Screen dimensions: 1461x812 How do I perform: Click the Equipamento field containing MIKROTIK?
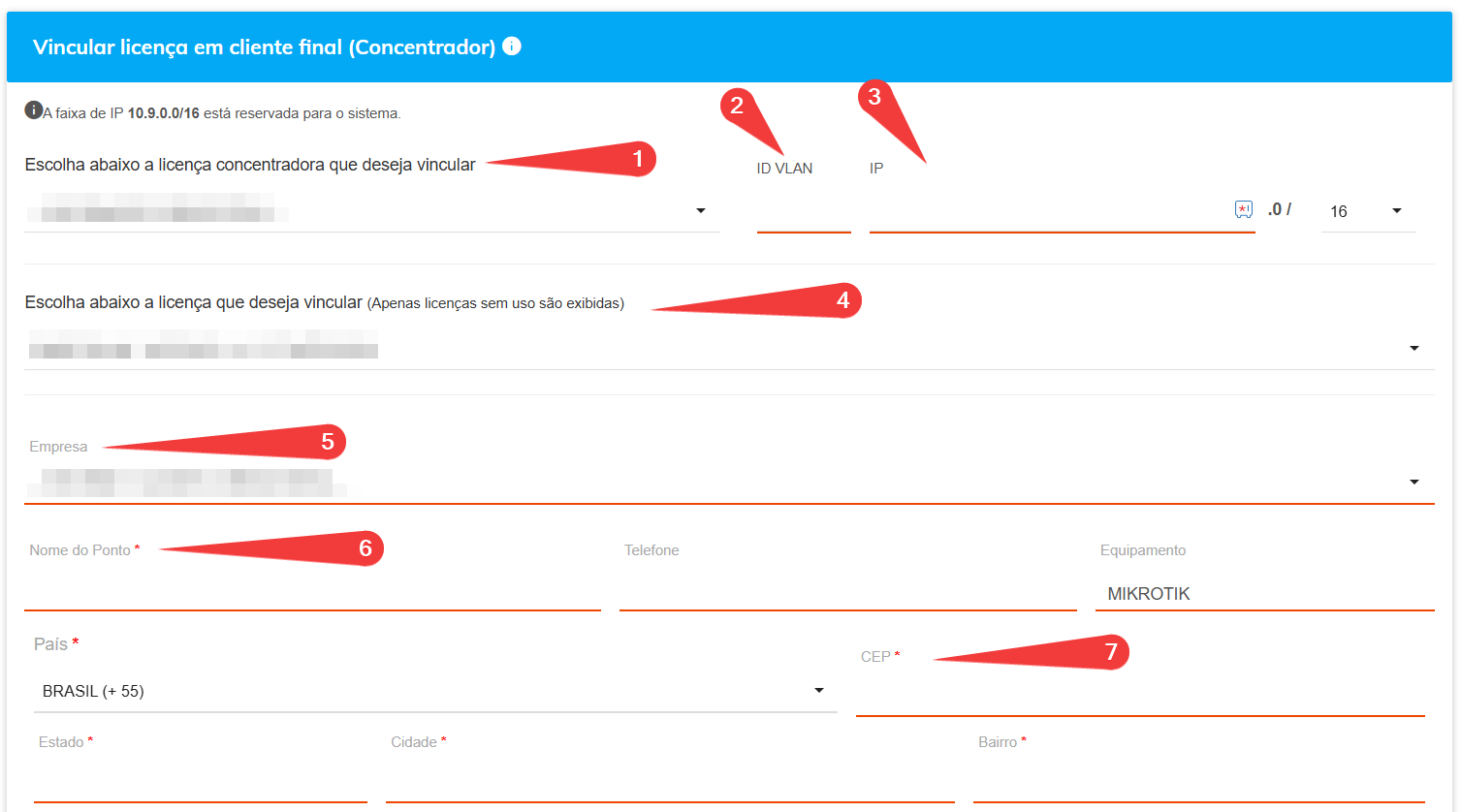pyautogui.click(x=1264, y=593)
